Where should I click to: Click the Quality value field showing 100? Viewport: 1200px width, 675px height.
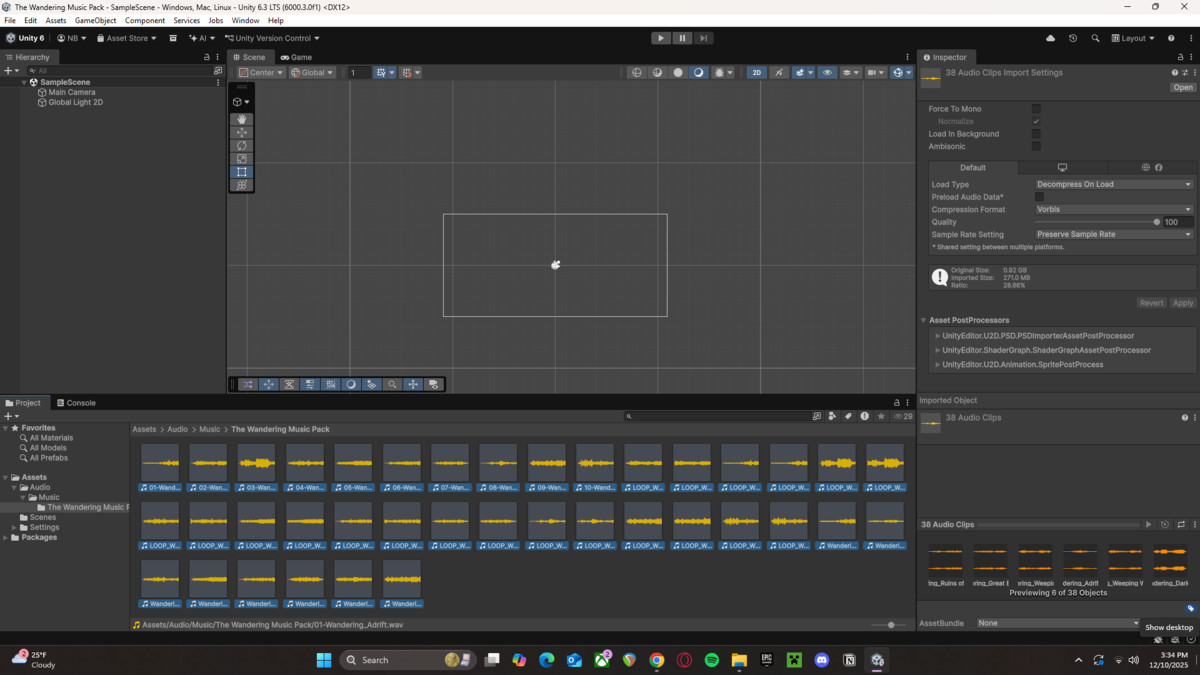point(1178,222)
